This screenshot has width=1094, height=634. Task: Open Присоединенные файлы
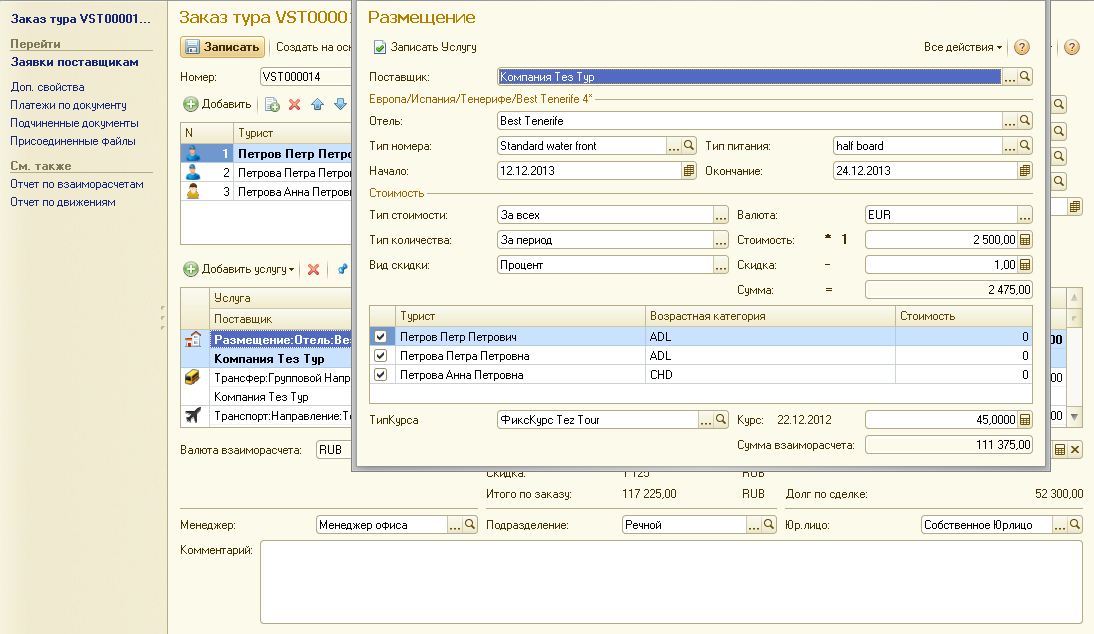(73, 142)
